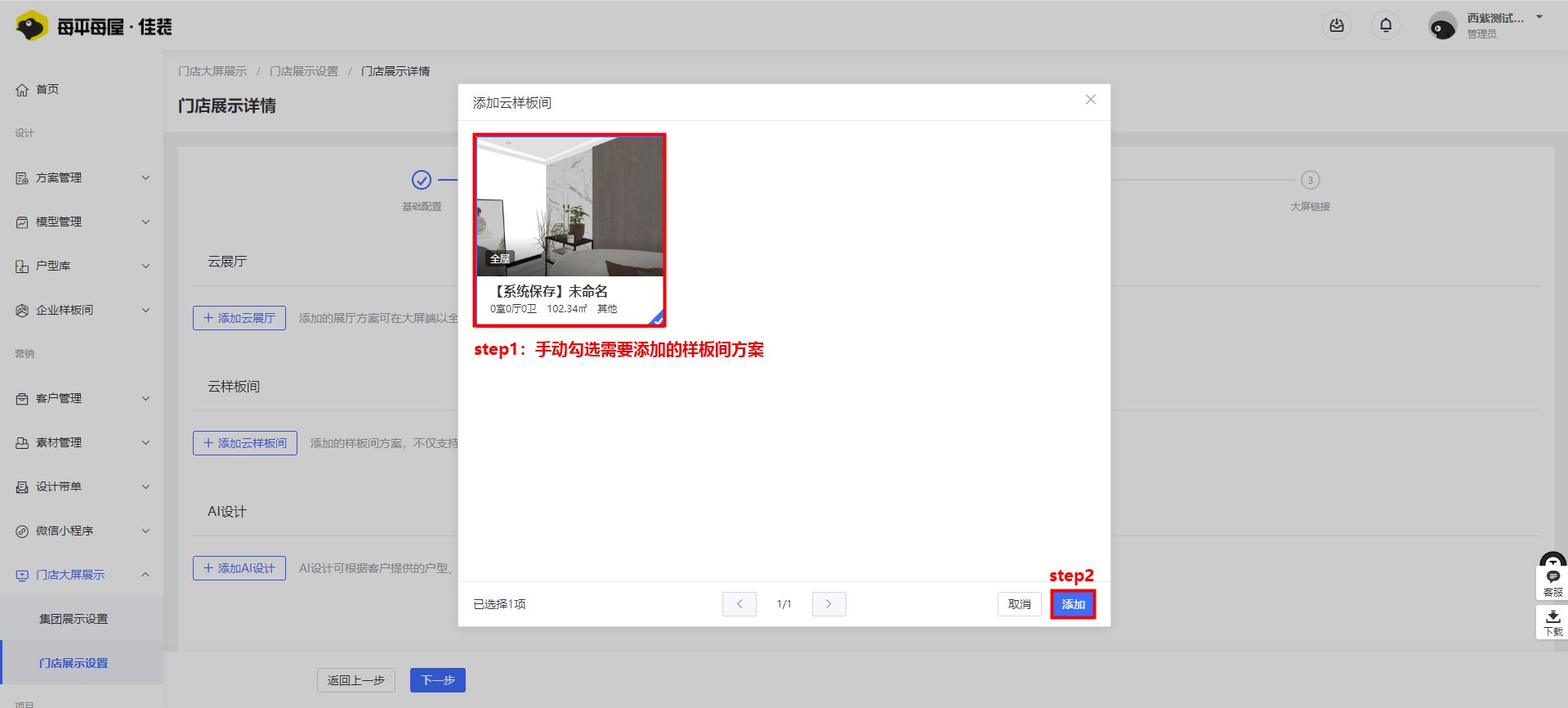Click the 102.34㎡ area text
The height and width of the screenshot is (708, 1568).
pos(567,309)
